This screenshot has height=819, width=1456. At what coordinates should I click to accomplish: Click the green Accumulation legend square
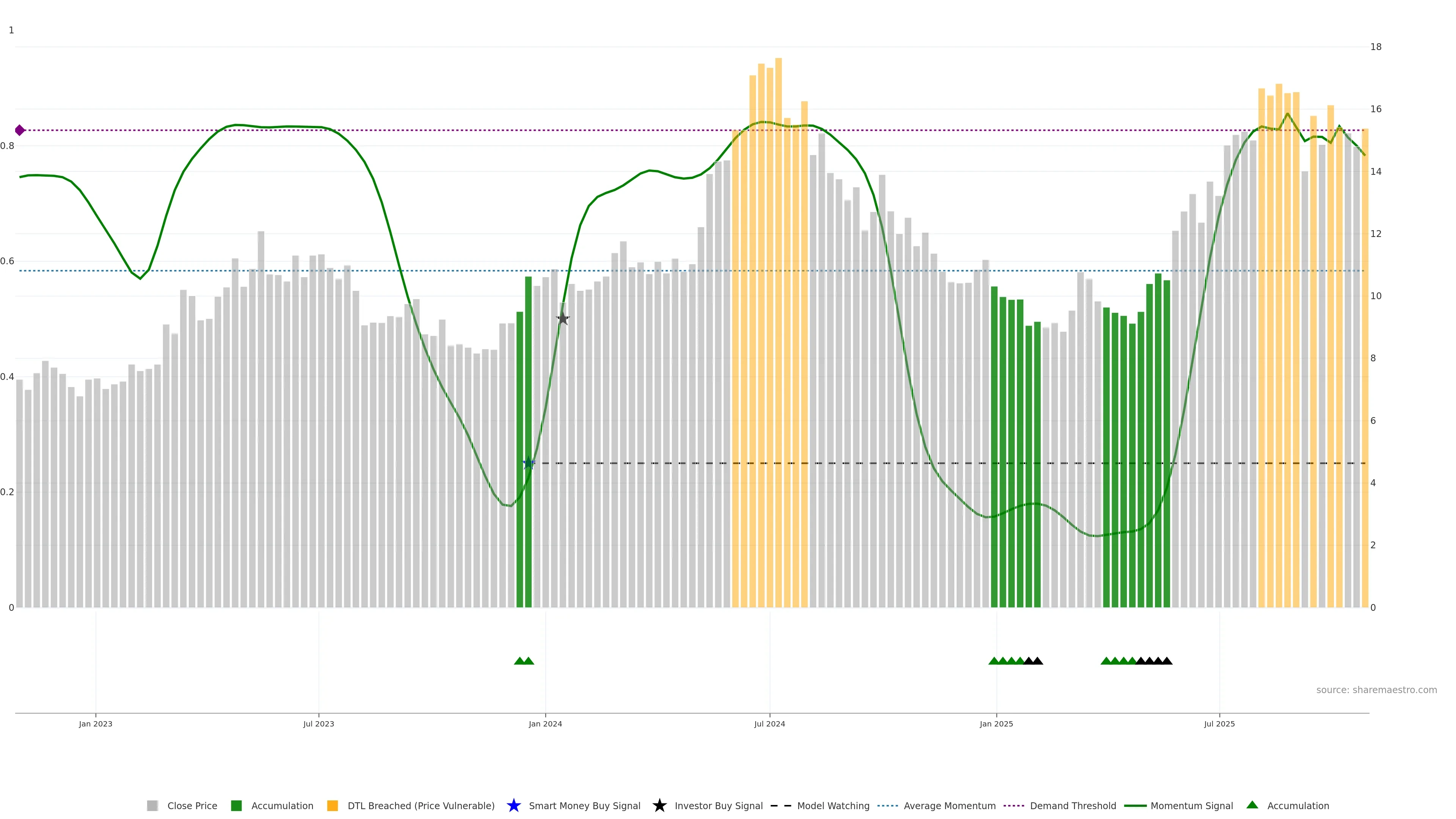[x=236, y=805]
